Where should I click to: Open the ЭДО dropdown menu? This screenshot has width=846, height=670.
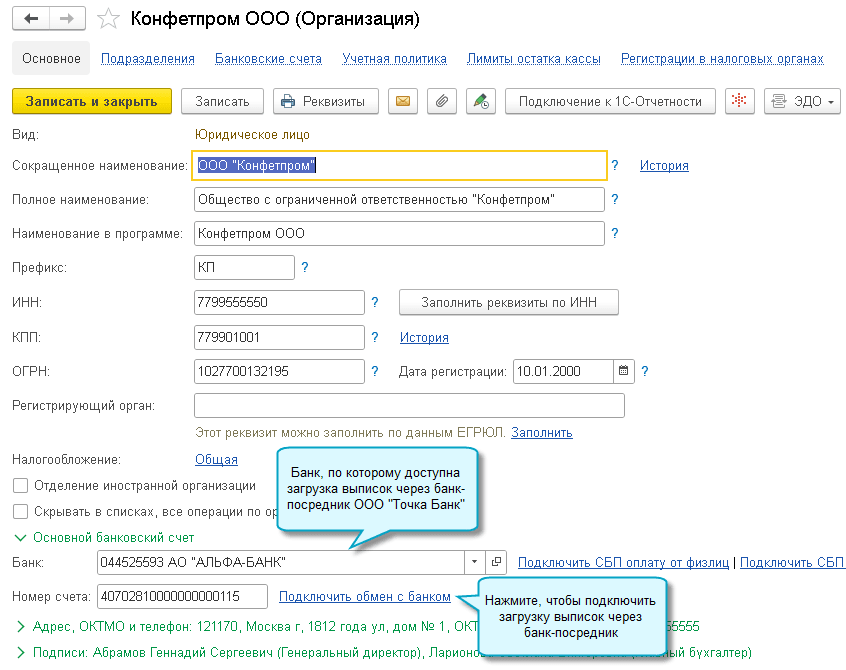click(x=802, y=101)
